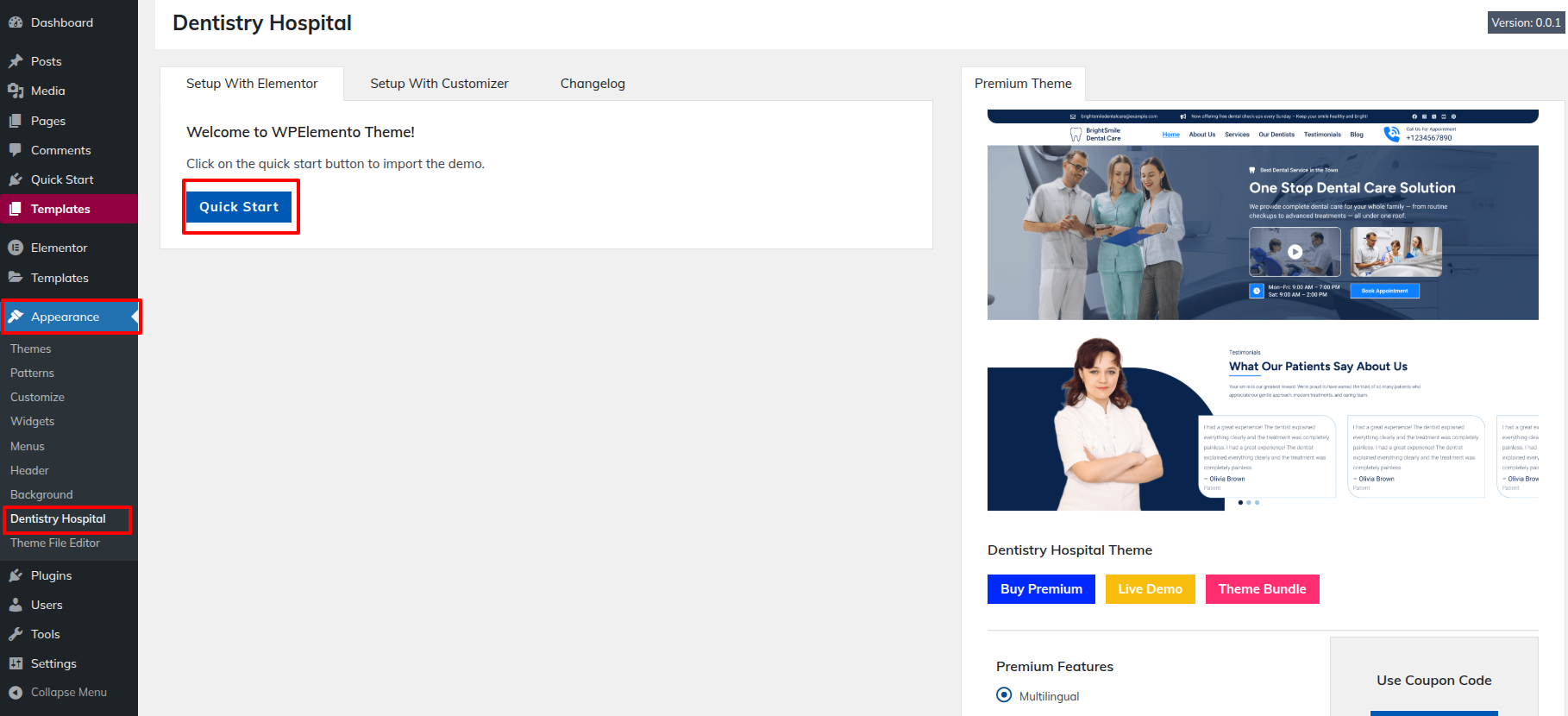This screenshot has height=716, width=1568.
Task: Expand the Appearance menu section
Action: click(65, 317)
